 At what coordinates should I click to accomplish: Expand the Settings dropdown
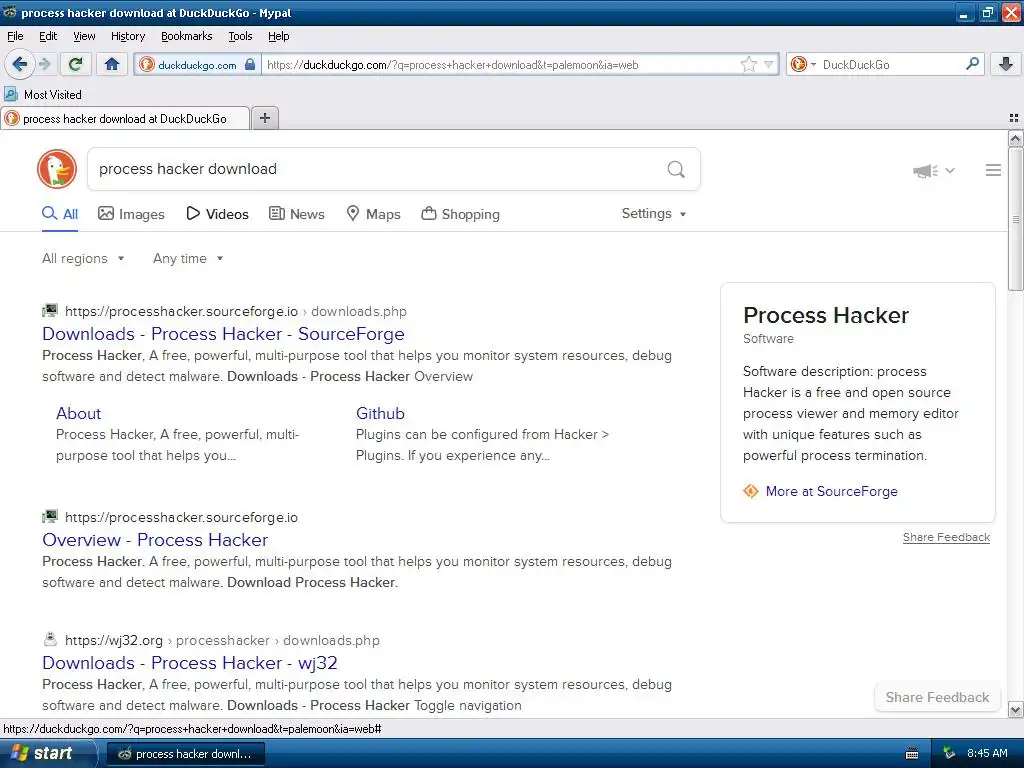click(x=654, y=214)
